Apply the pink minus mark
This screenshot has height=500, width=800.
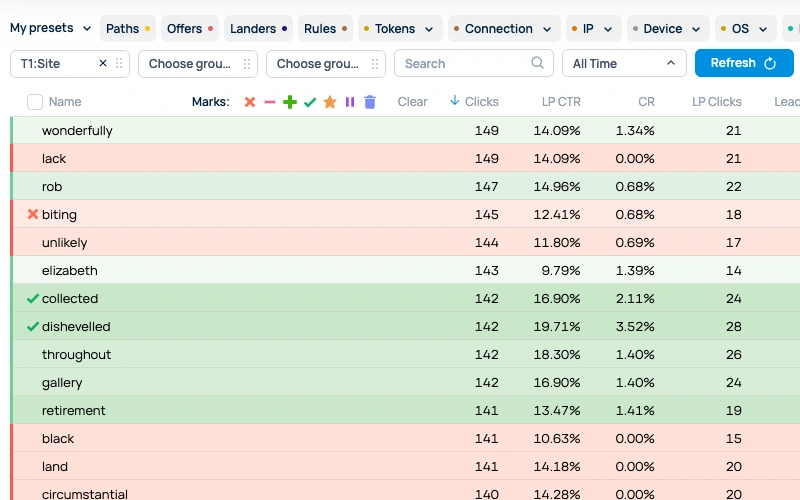click(x=270, y=102)
